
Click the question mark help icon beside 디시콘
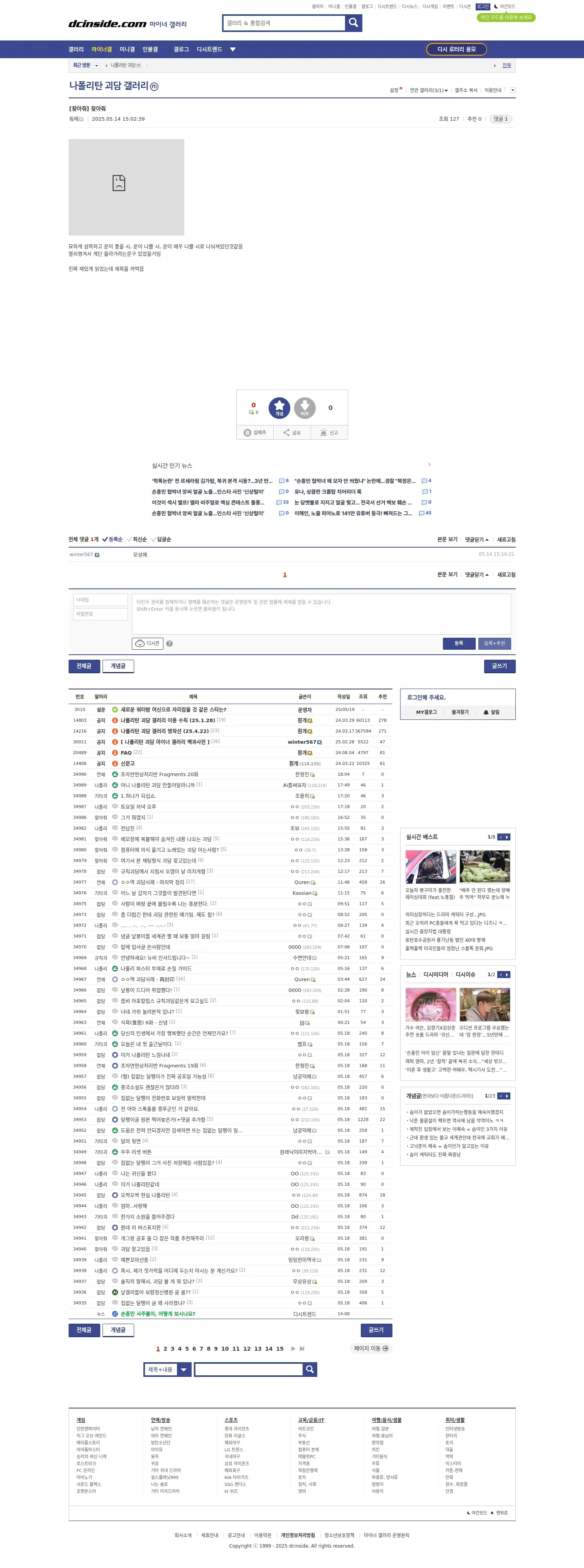(169, 644)
